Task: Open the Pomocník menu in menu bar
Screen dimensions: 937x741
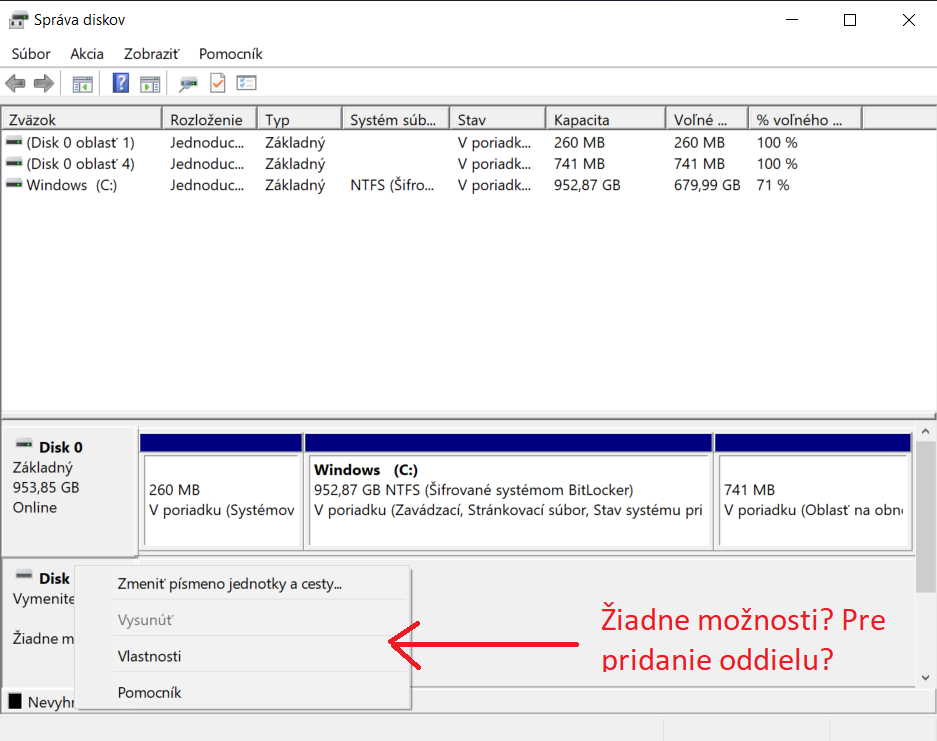Action: pyautogui.click(x=230, y=54)
